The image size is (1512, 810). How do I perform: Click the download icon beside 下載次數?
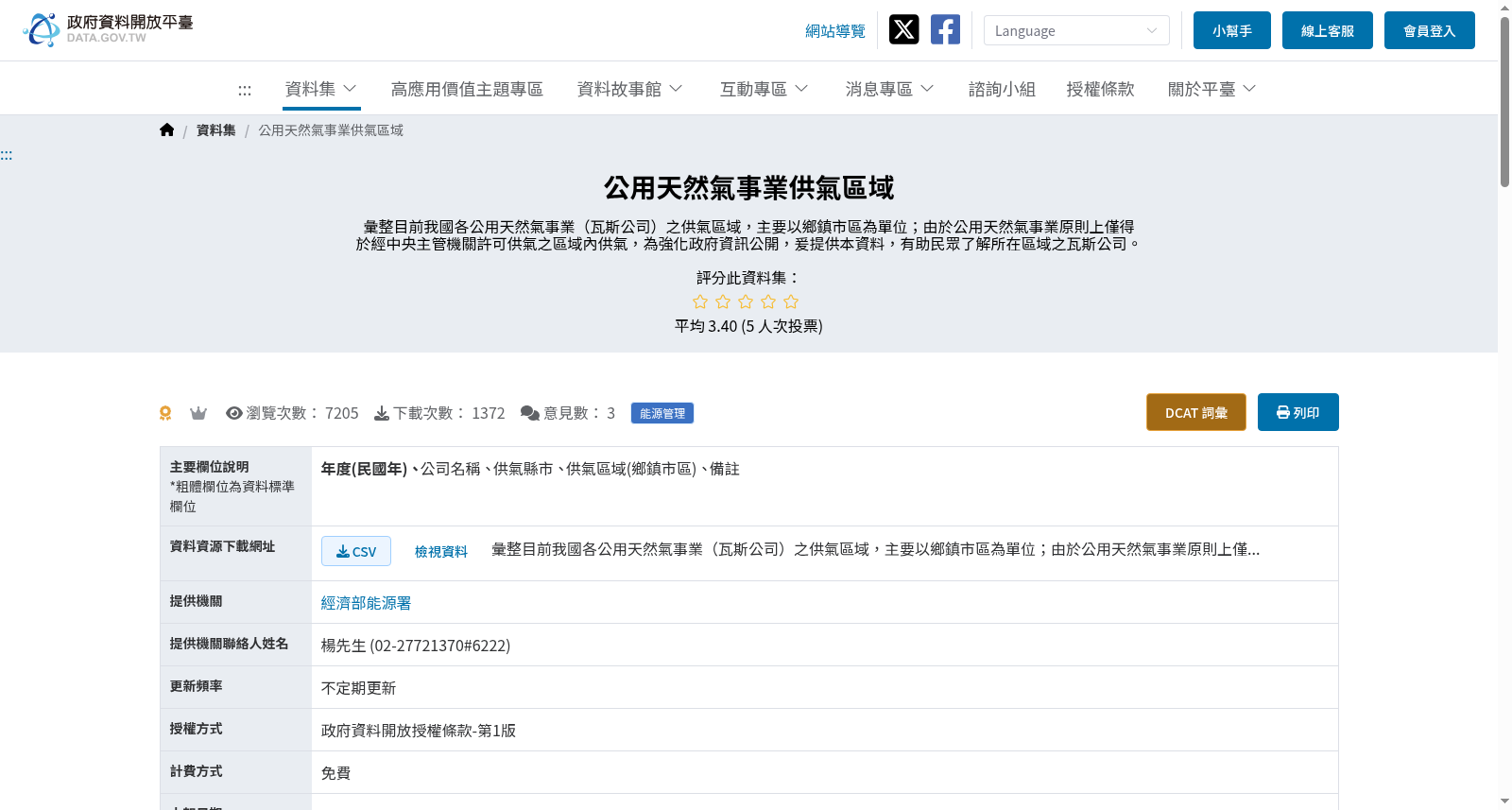[382, 413]
